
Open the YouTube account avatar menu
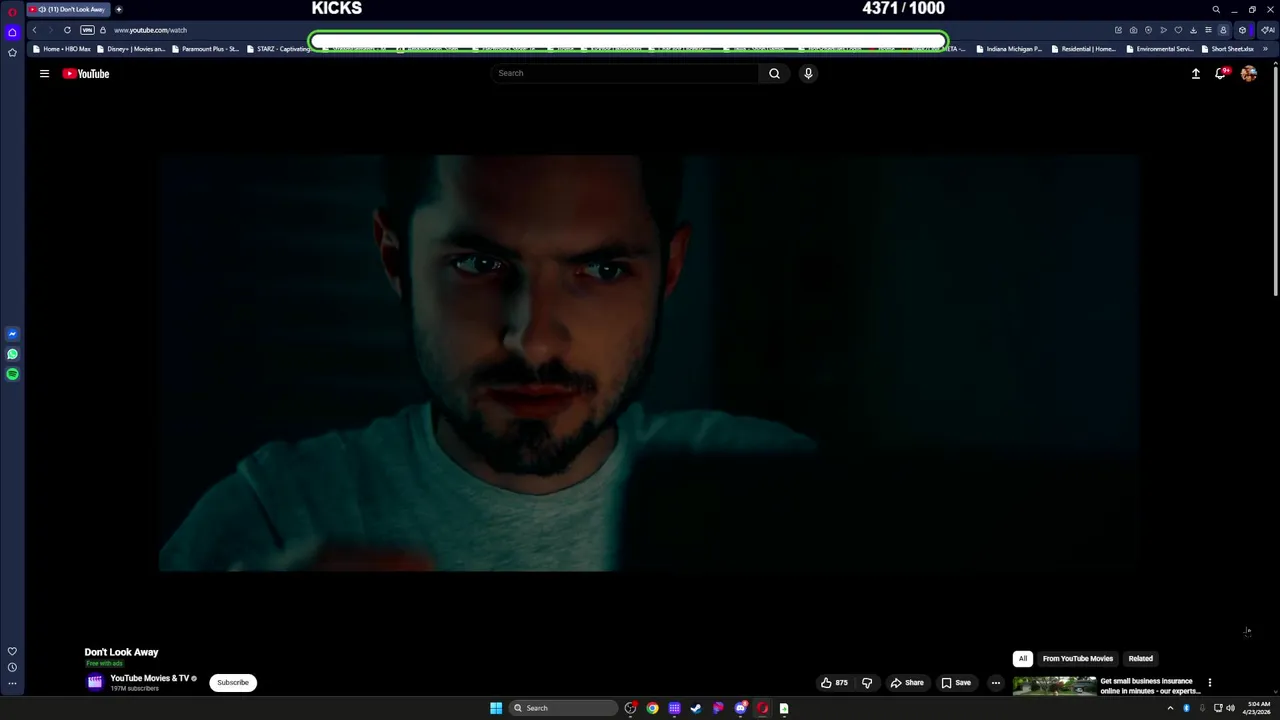[1248, 73]
